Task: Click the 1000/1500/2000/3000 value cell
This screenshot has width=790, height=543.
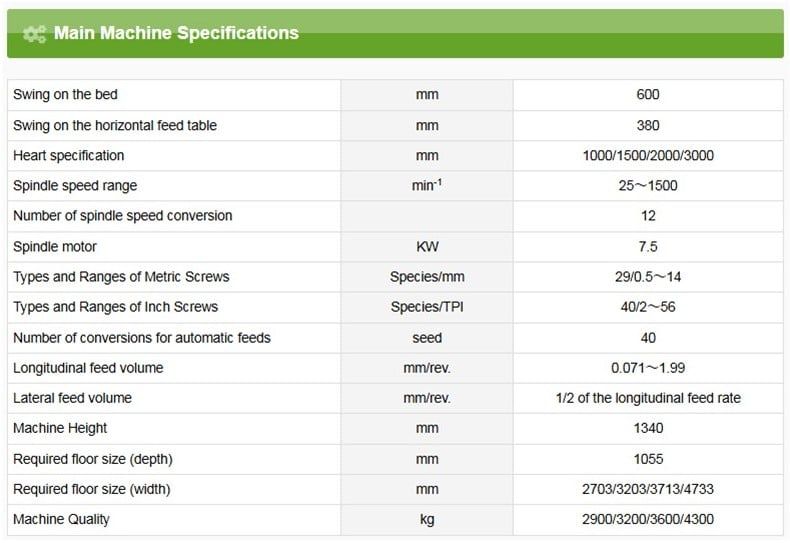Action: tap(647, 156)
